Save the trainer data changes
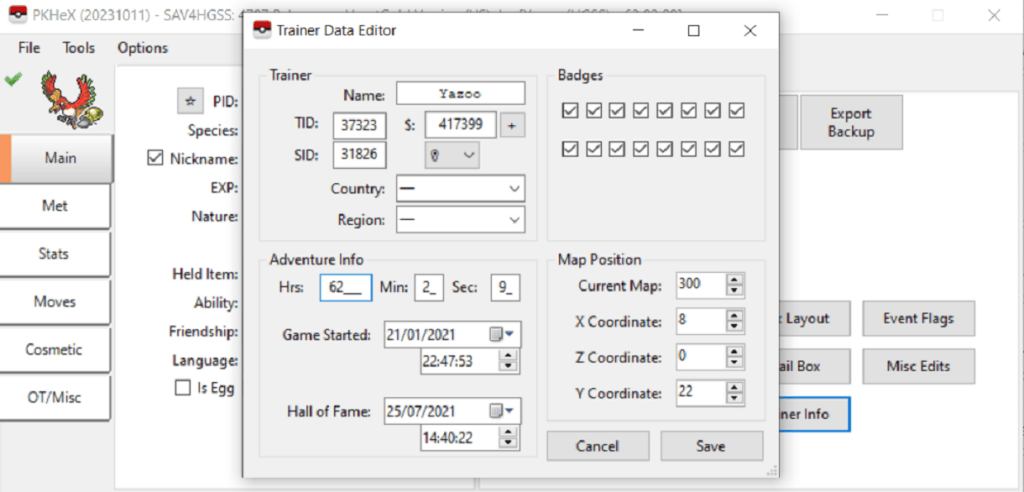 tap(711, 446)
